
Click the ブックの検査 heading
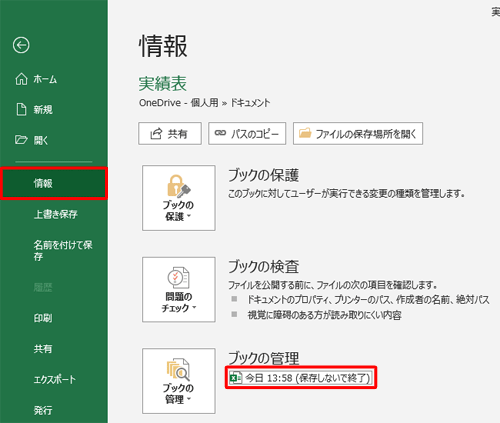click(263, 266)
